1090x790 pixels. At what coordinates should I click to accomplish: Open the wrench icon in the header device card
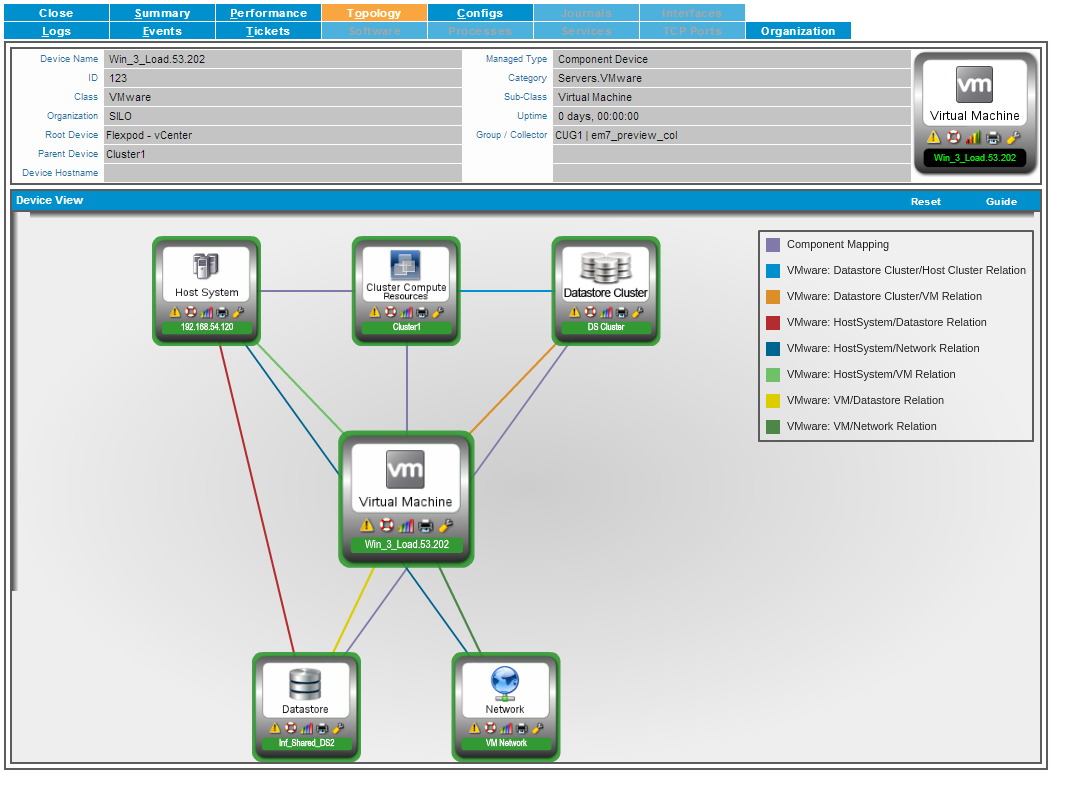tap(1014, 137)
